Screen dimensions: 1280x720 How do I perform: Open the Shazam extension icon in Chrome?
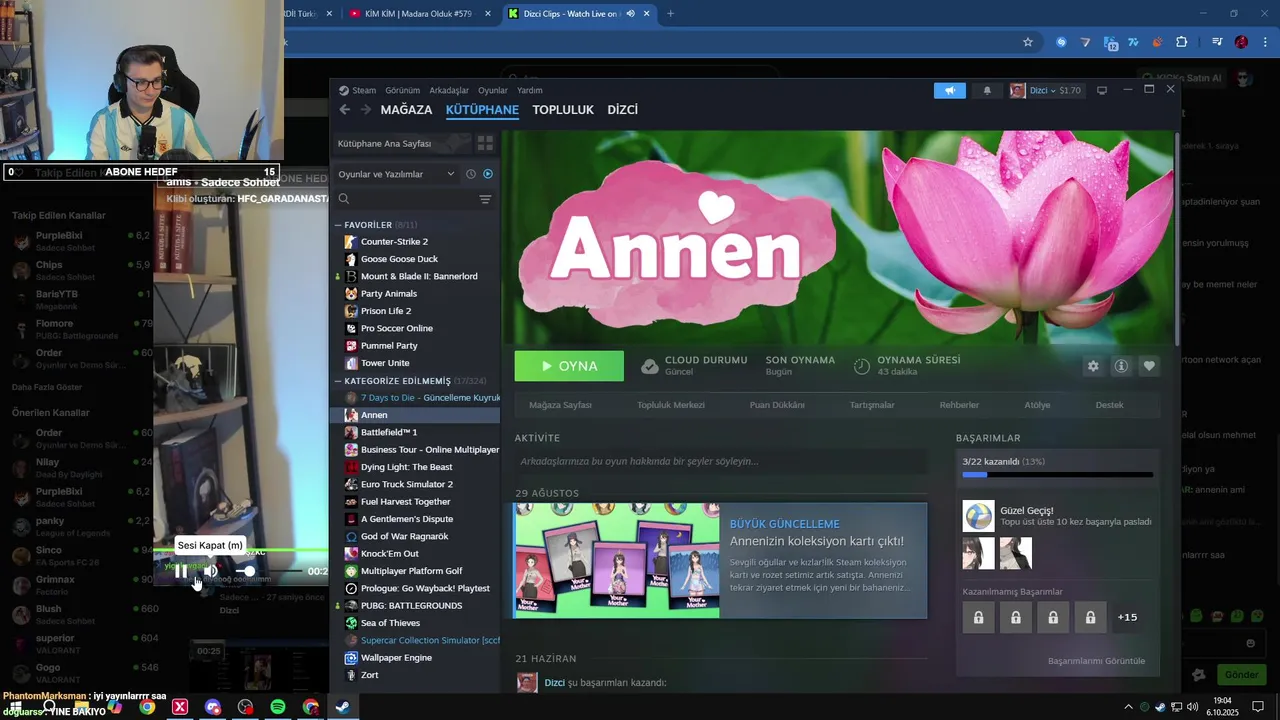[x=1061, y=42]
